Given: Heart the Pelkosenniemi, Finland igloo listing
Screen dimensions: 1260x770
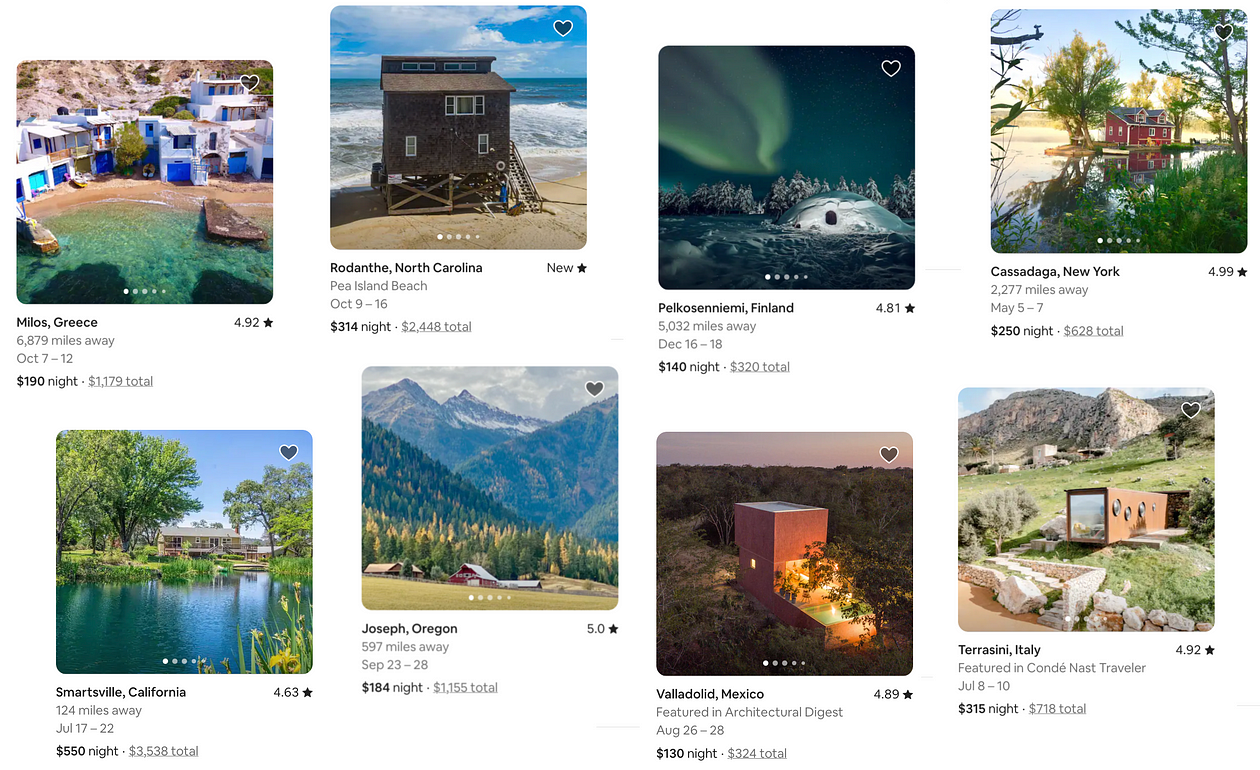Looking at the screenshot, I should tap(891, 68).
